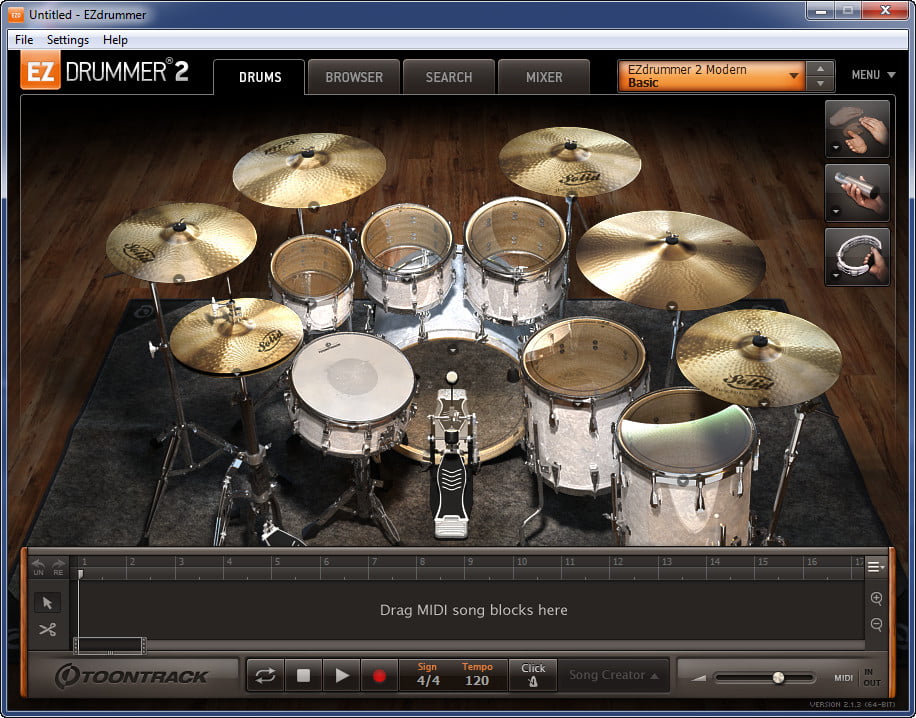Toggle the loop playback button
This screenshot has width=916, height=718.
[x=265, y=676]
